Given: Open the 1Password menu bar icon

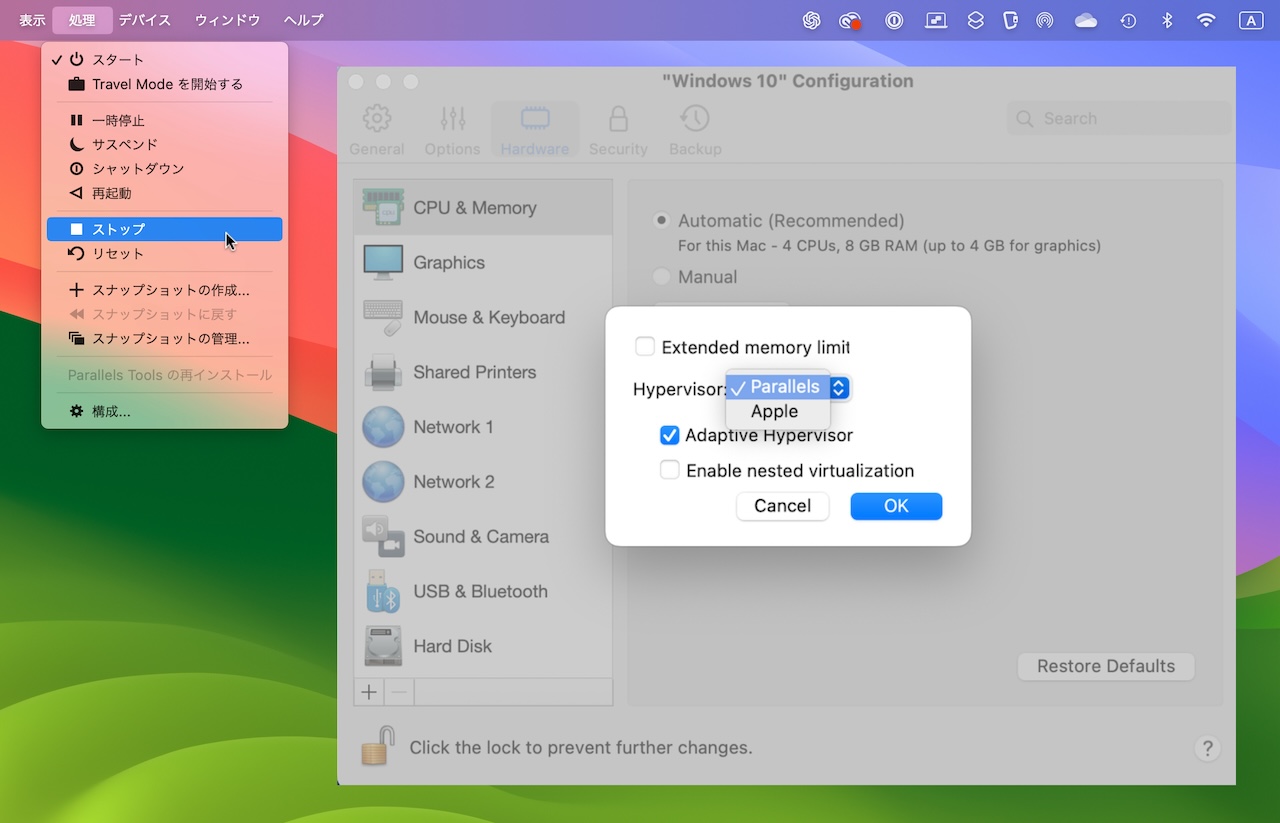Looking at the screenshot, I should (x=895, y=20).
